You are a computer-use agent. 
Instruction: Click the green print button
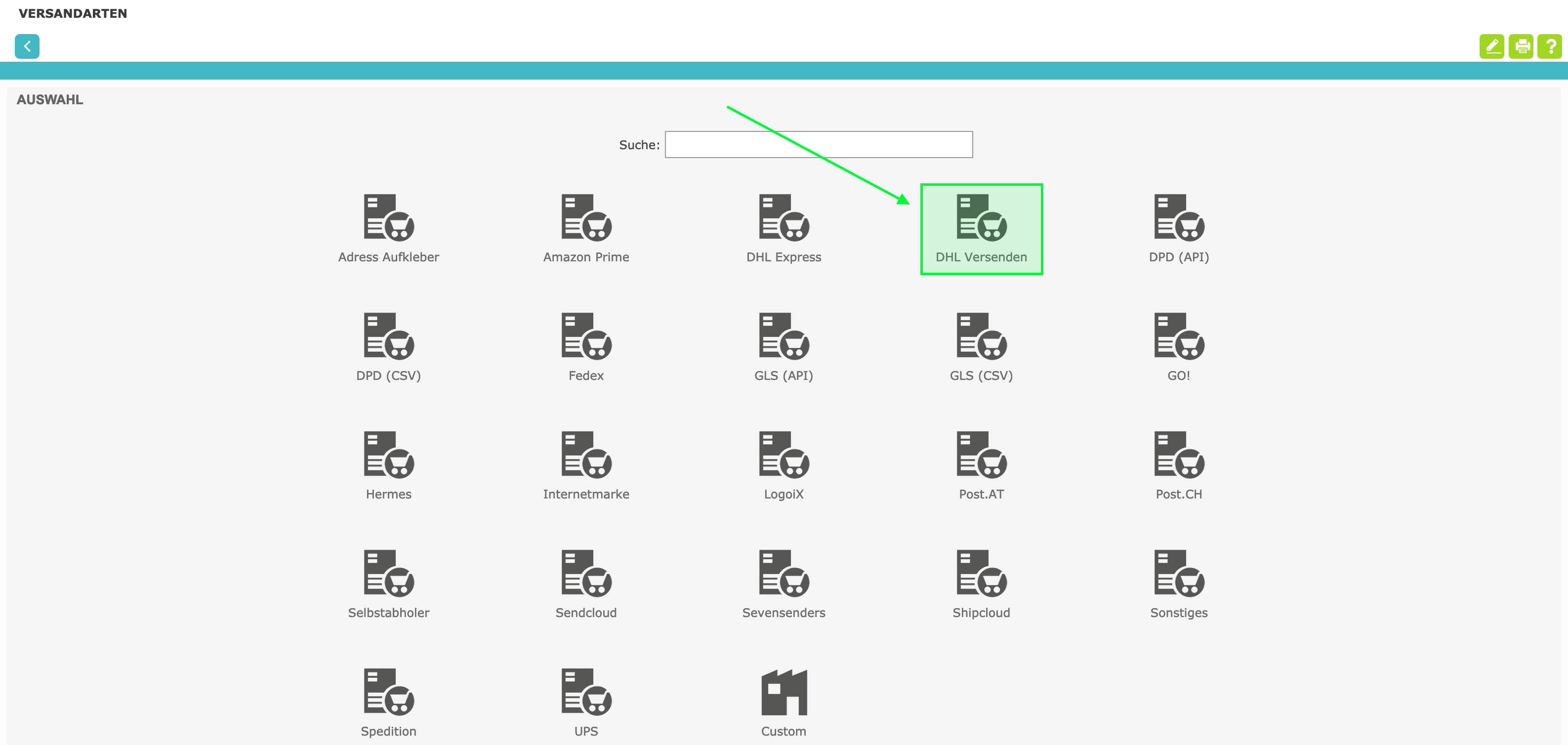[x=1521, y=46]
